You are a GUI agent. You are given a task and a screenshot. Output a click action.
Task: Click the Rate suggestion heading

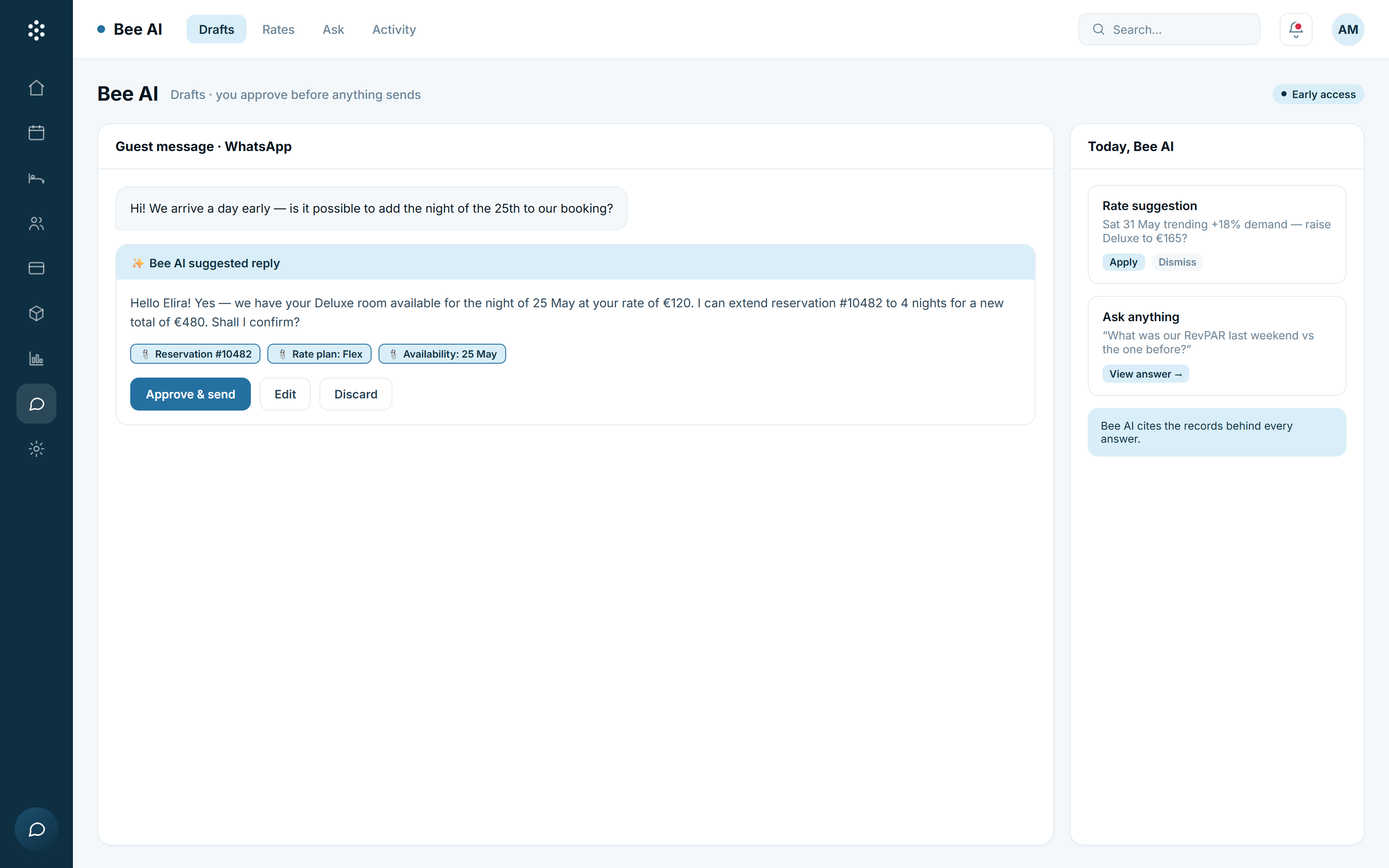click(x=1150, y=206)
